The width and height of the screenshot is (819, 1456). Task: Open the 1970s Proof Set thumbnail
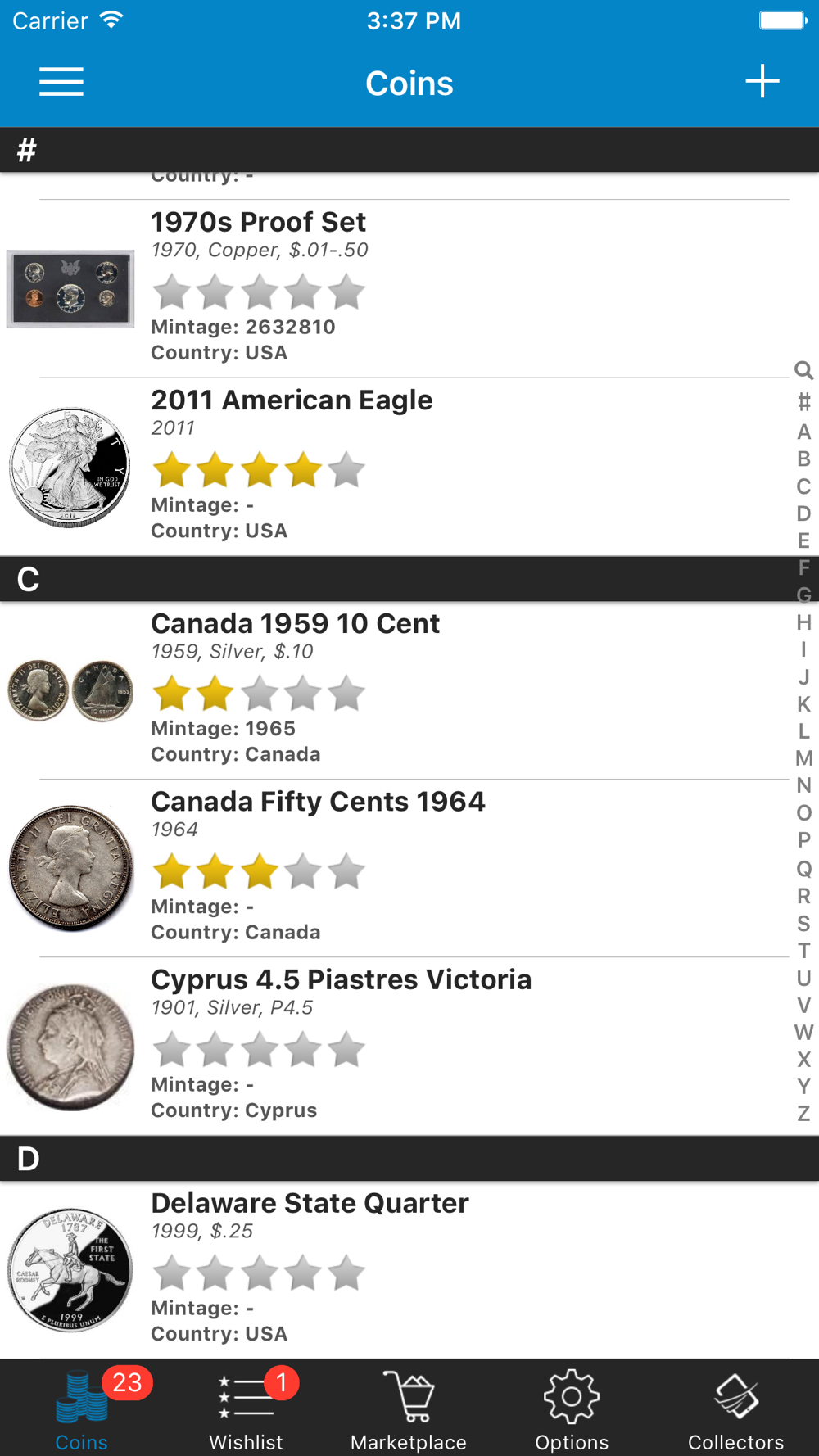tap(70, 288)
